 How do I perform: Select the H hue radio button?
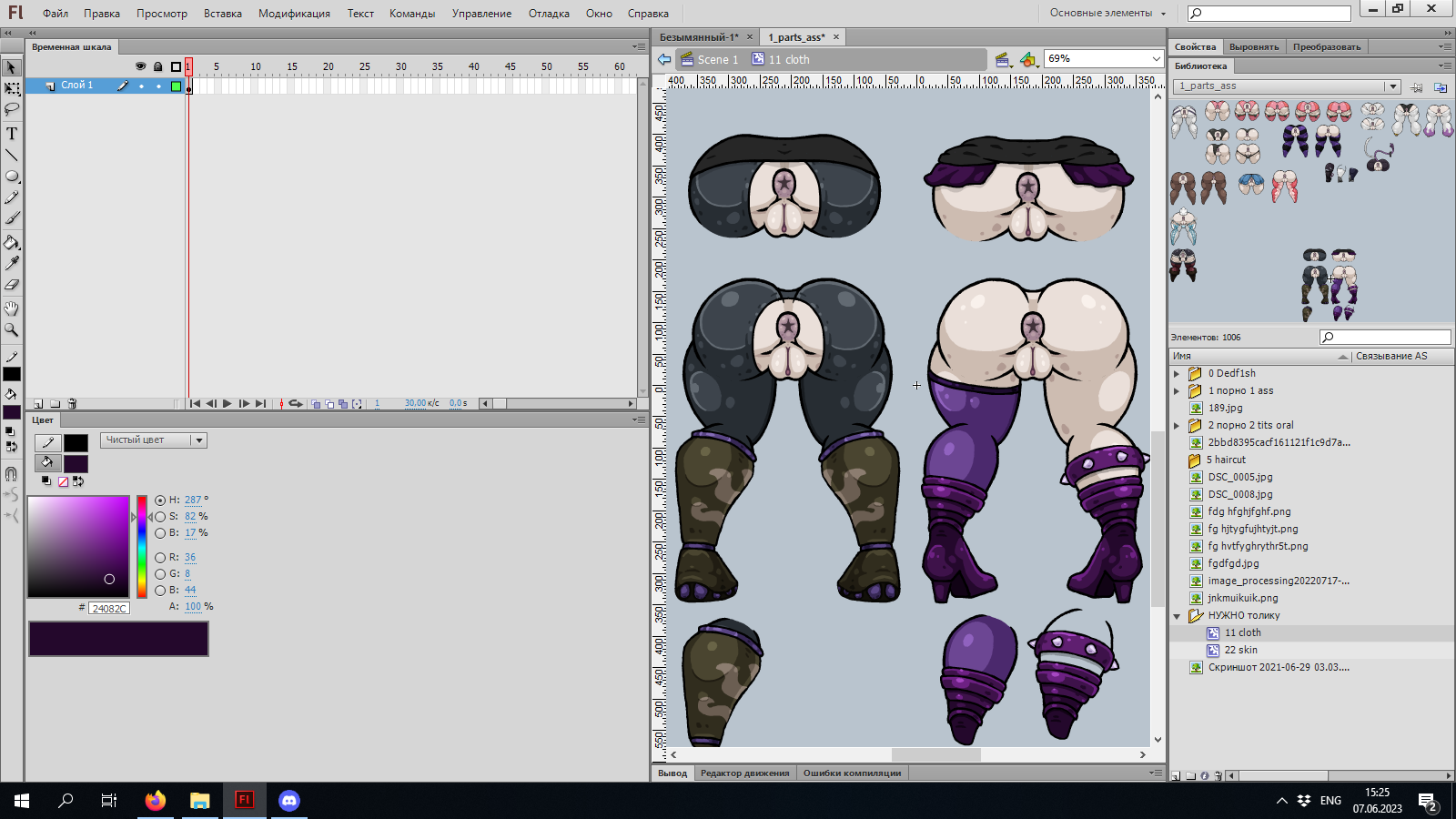[160, 500]
